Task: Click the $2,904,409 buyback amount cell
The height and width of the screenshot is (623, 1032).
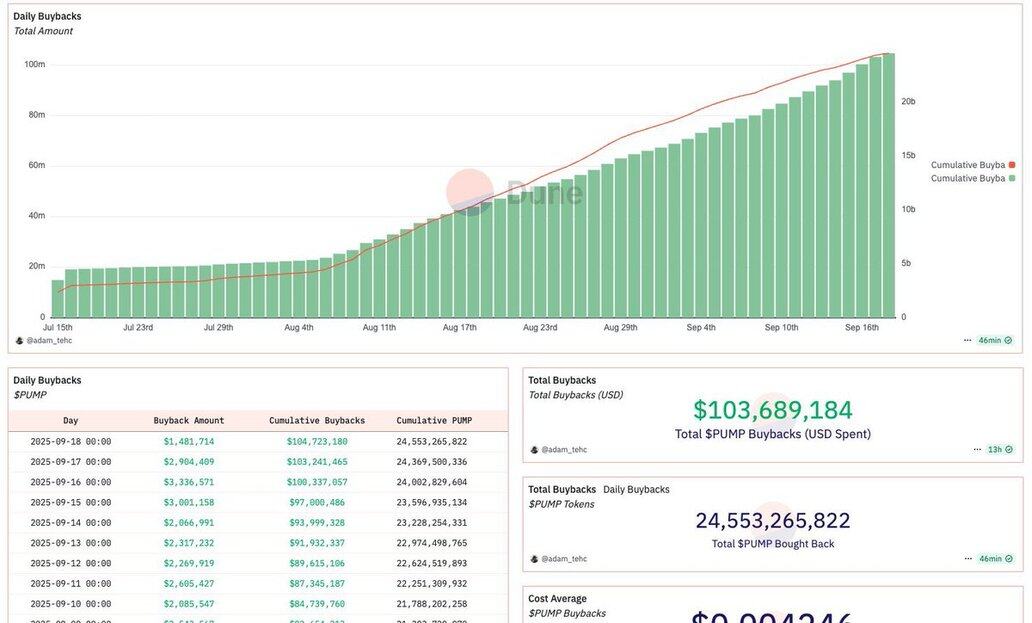Action: [189, 462]
